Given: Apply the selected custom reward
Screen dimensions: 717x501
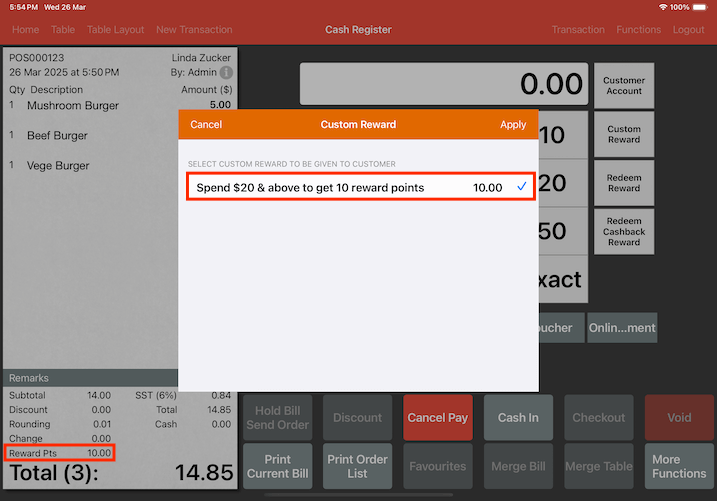Looking at the screenshot, I should click(513, 124).
